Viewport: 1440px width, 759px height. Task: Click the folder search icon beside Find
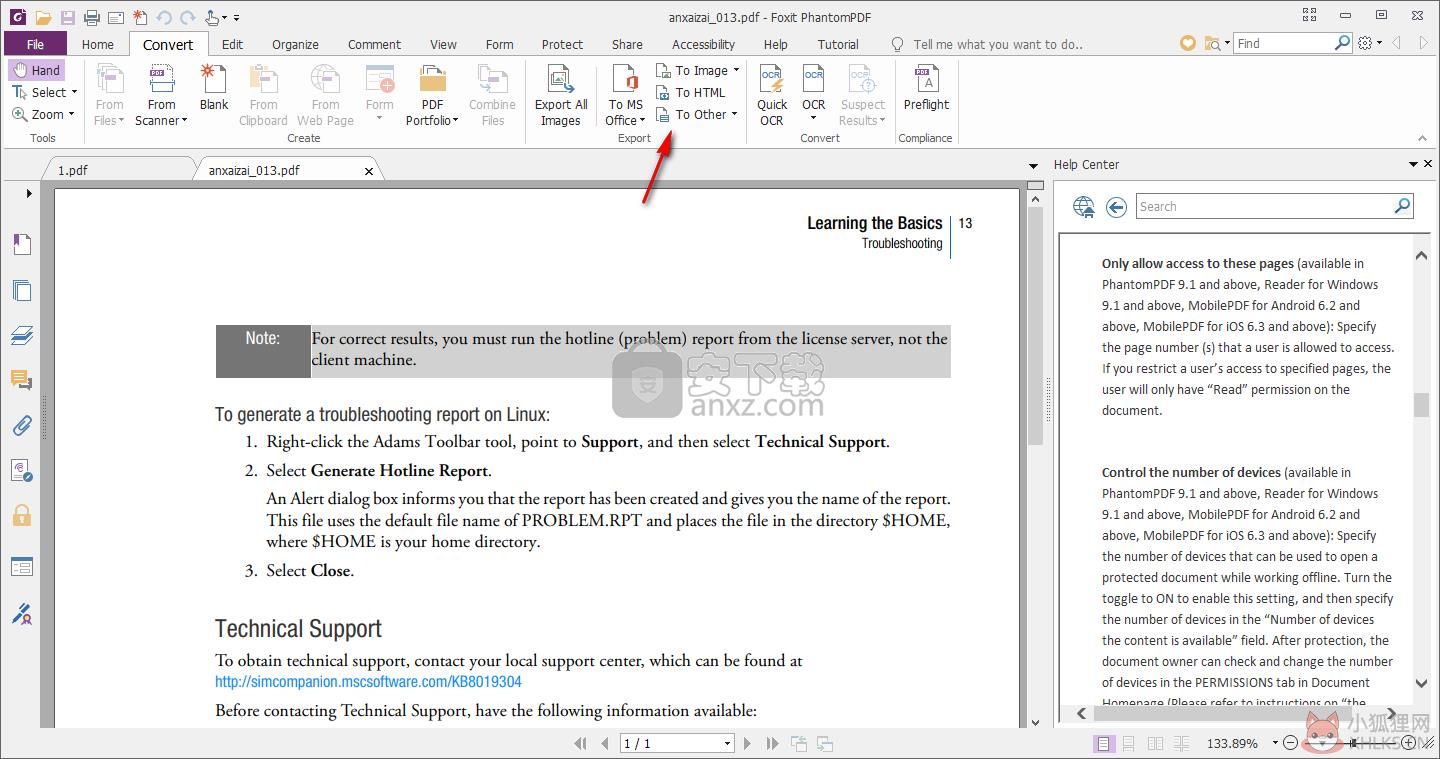tap(1215, 43)
